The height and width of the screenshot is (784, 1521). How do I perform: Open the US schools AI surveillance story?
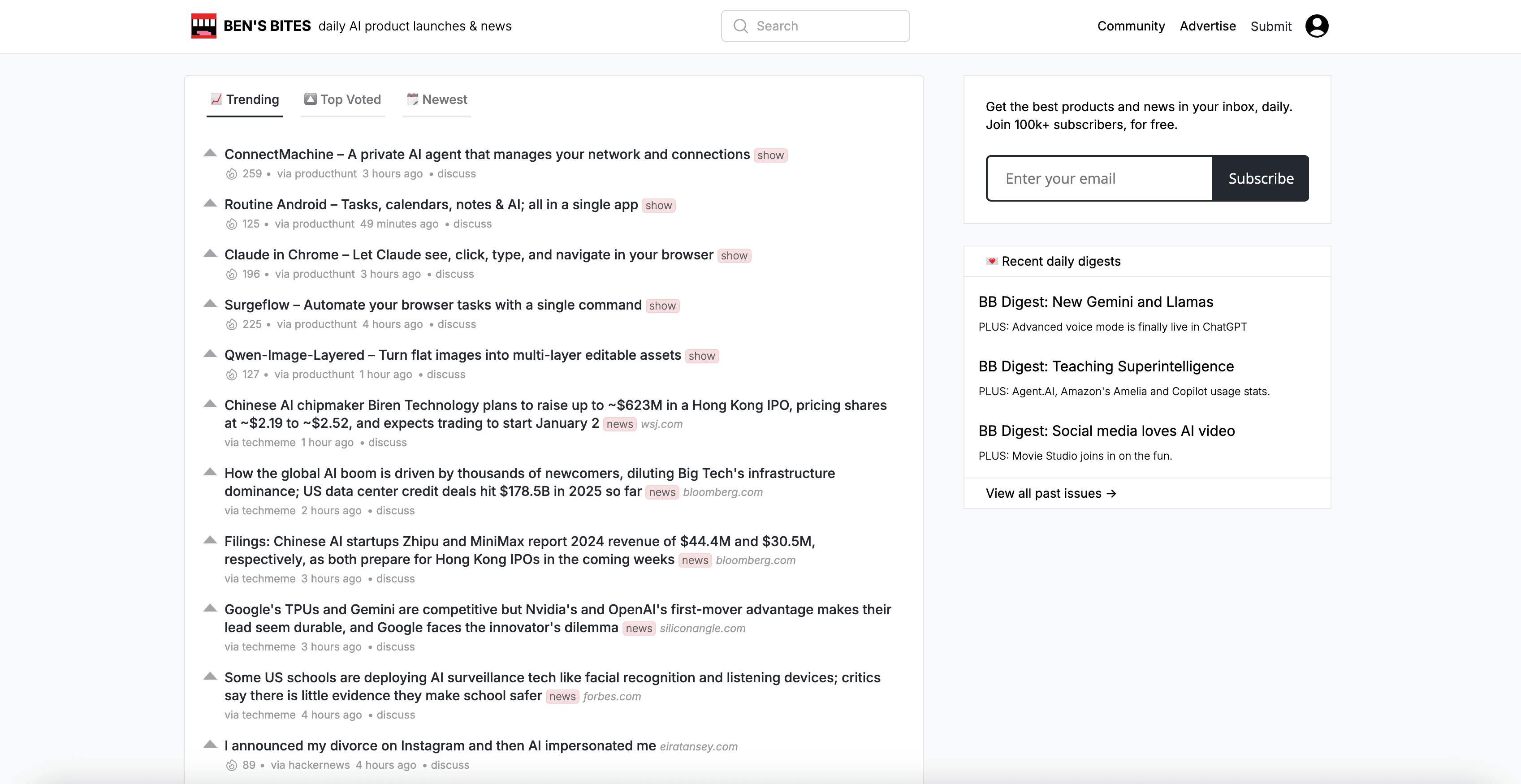pyautogui.click(x=552, y=687)
